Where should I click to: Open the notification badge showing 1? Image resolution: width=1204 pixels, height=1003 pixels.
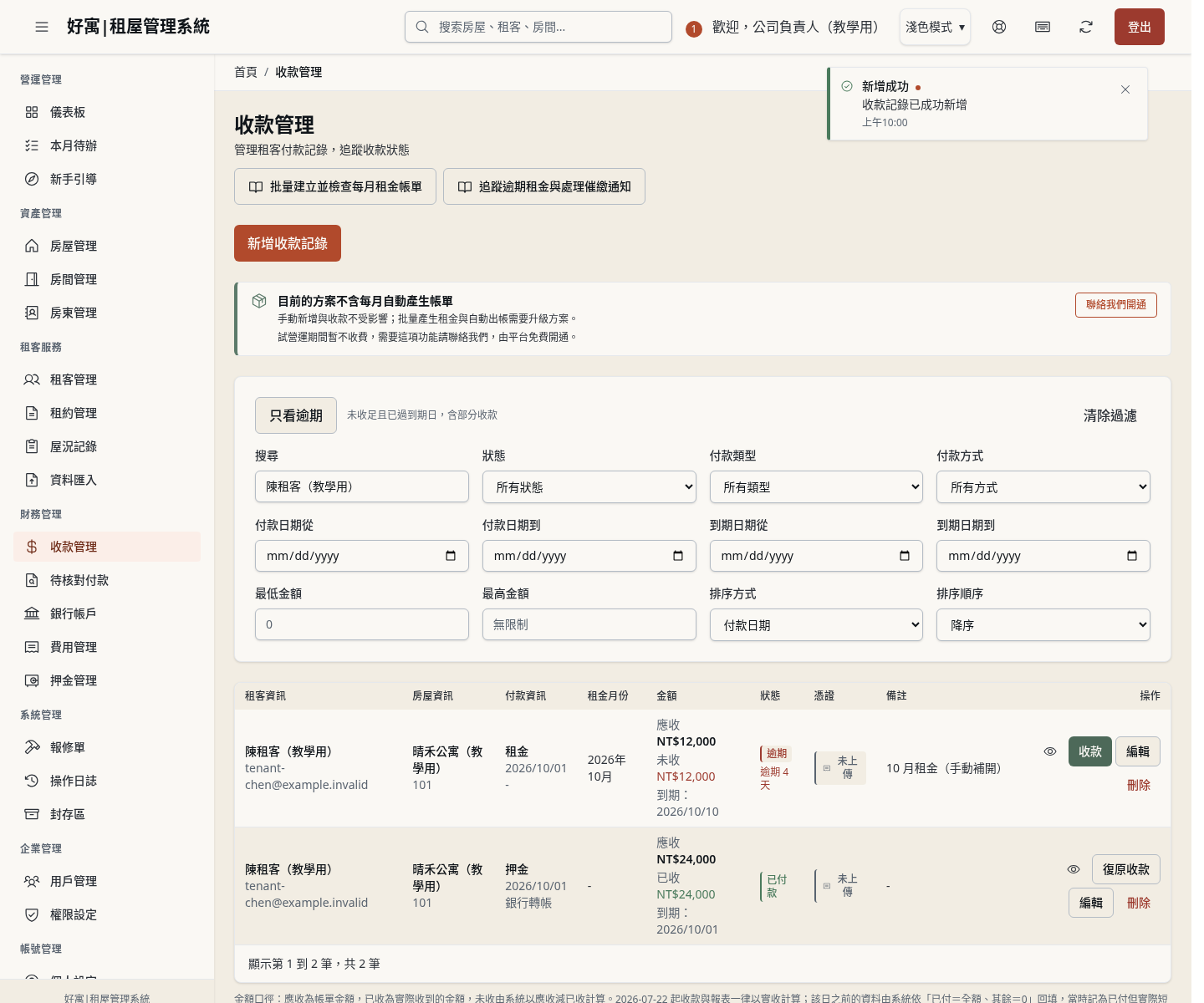tap(693, 29)
